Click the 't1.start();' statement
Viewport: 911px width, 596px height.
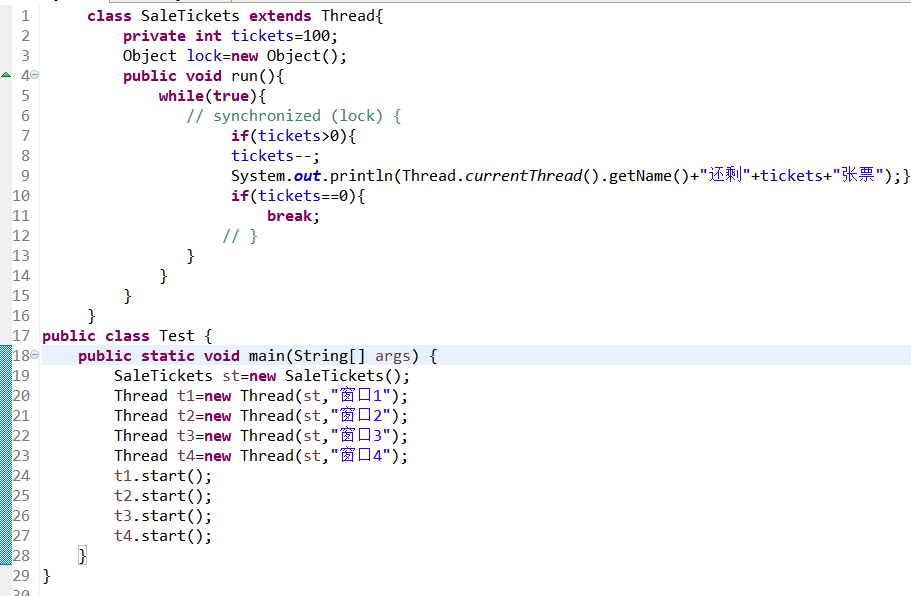coord(163,476)
